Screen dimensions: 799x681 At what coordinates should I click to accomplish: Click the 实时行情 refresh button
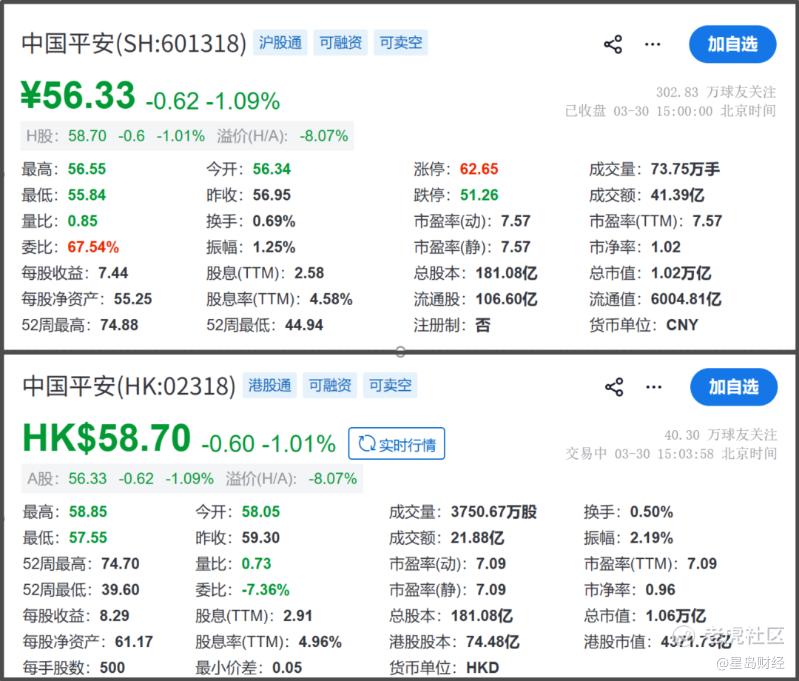pos(396,443)
